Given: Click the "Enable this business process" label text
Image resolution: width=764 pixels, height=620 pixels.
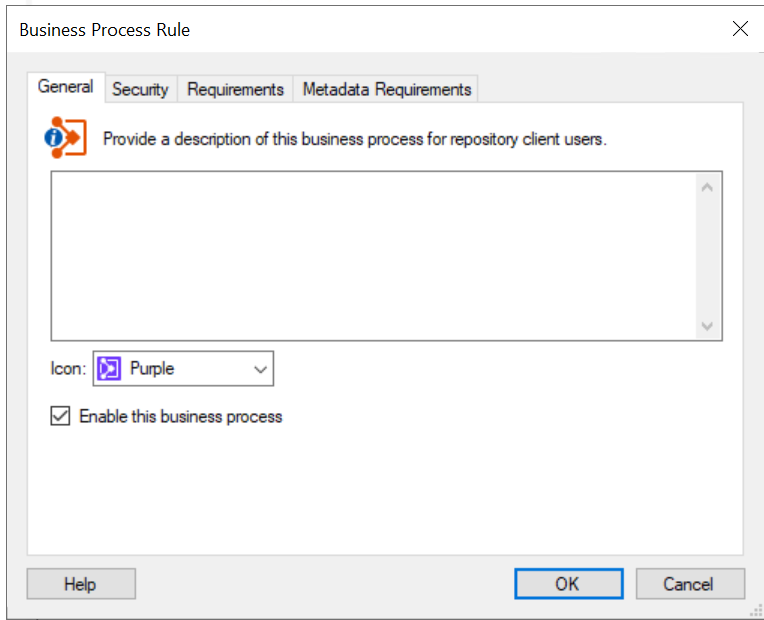Looking at the screenshot, I should pos(180,416).
